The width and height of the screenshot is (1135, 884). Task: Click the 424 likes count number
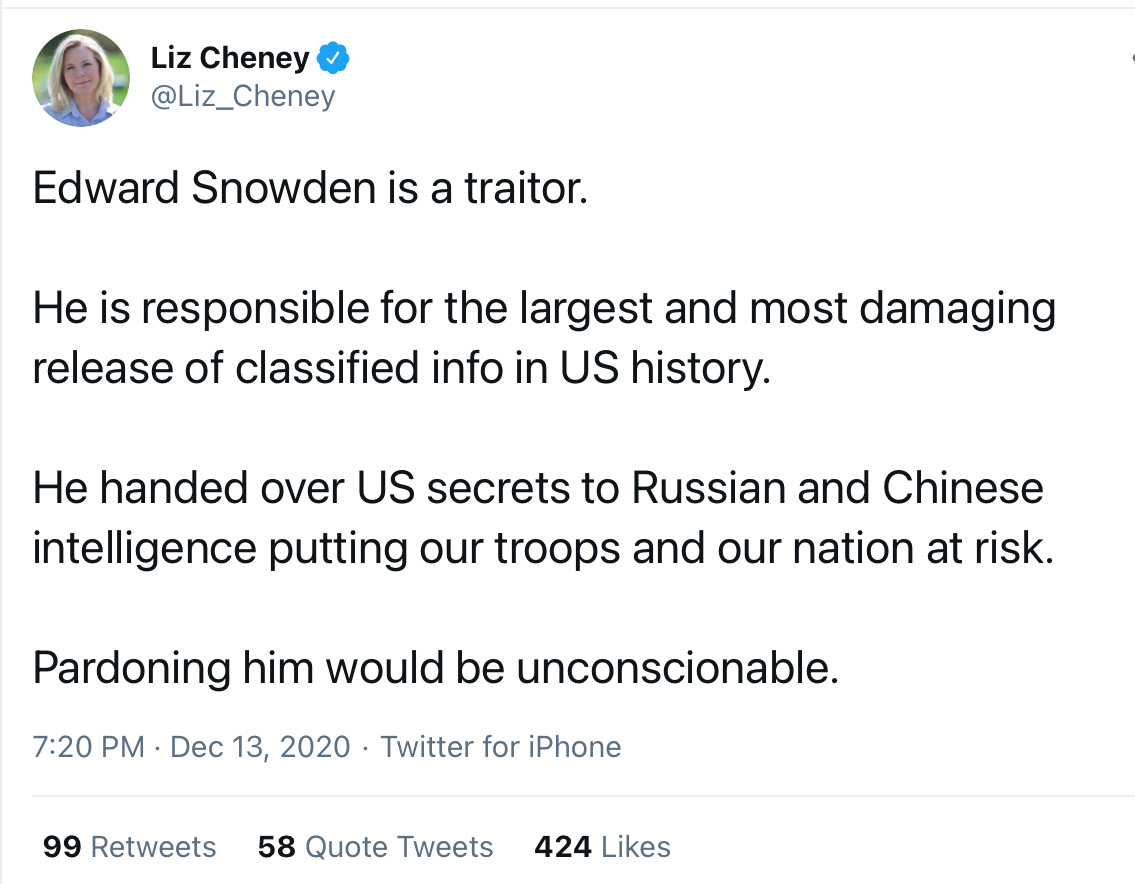click(563, 847)
